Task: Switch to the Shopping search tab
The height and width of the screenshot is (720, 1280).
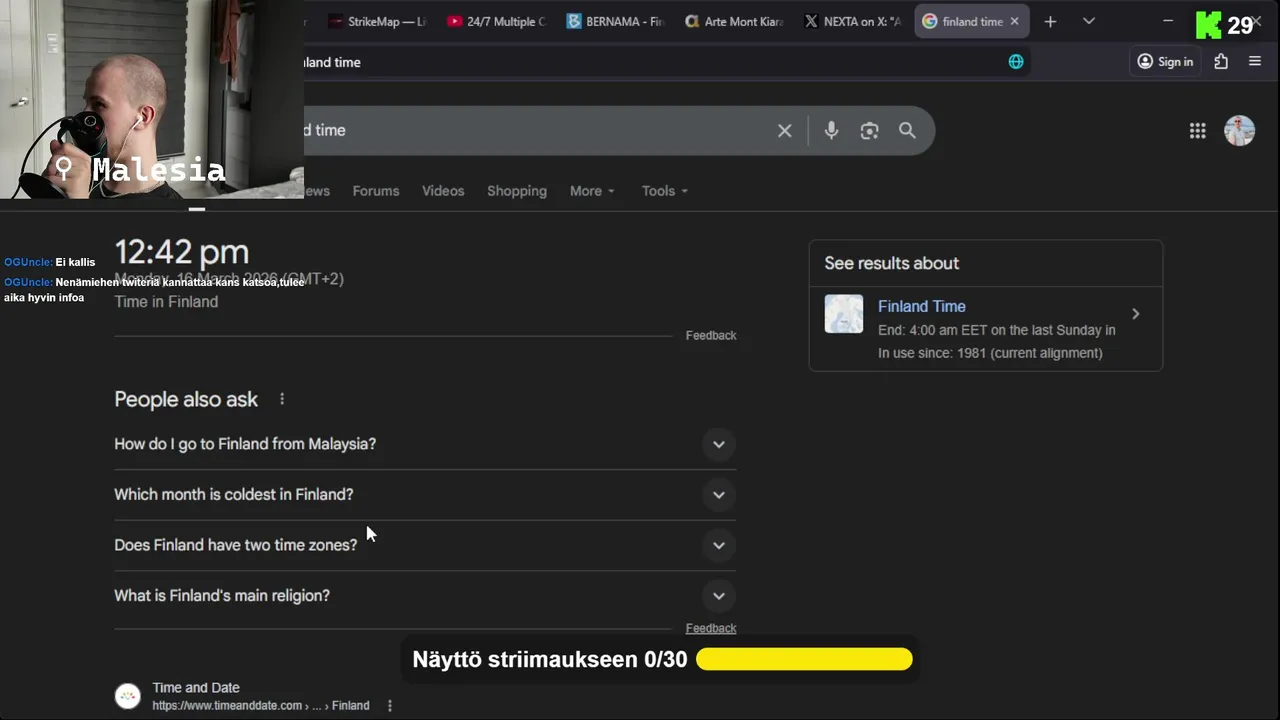Action: pos(517,191)
